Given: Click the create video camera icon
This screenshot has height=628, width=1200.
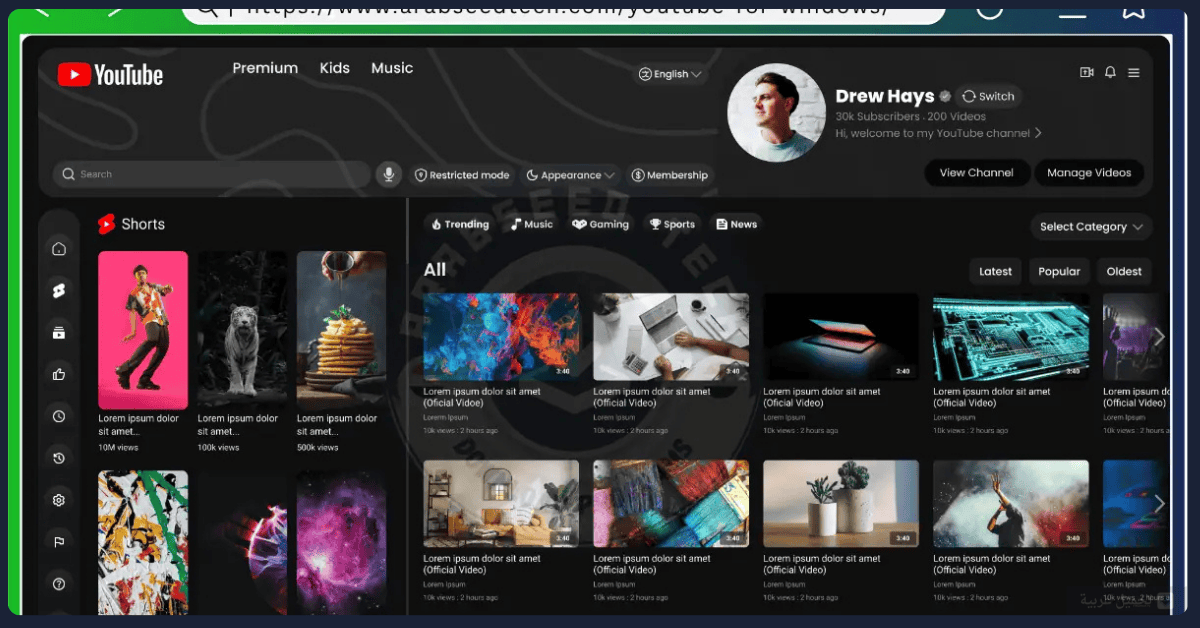Looking at the screenshot, I should tap(1087, 72).
